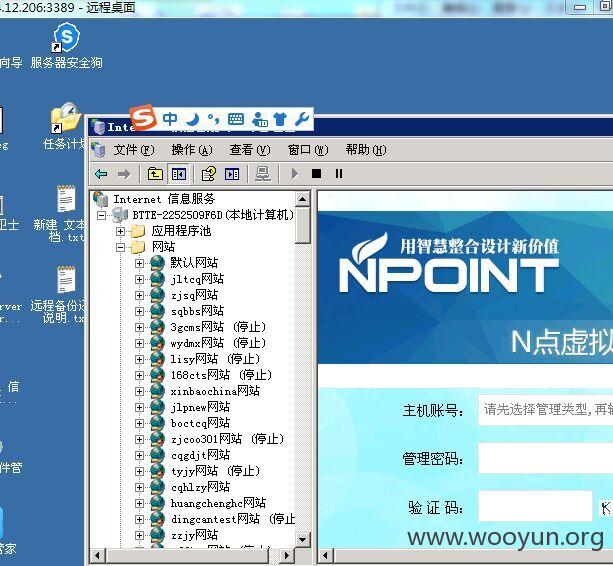Open the 帮助(H) menu
Viewport: 613px width, 566px height.
366,150
